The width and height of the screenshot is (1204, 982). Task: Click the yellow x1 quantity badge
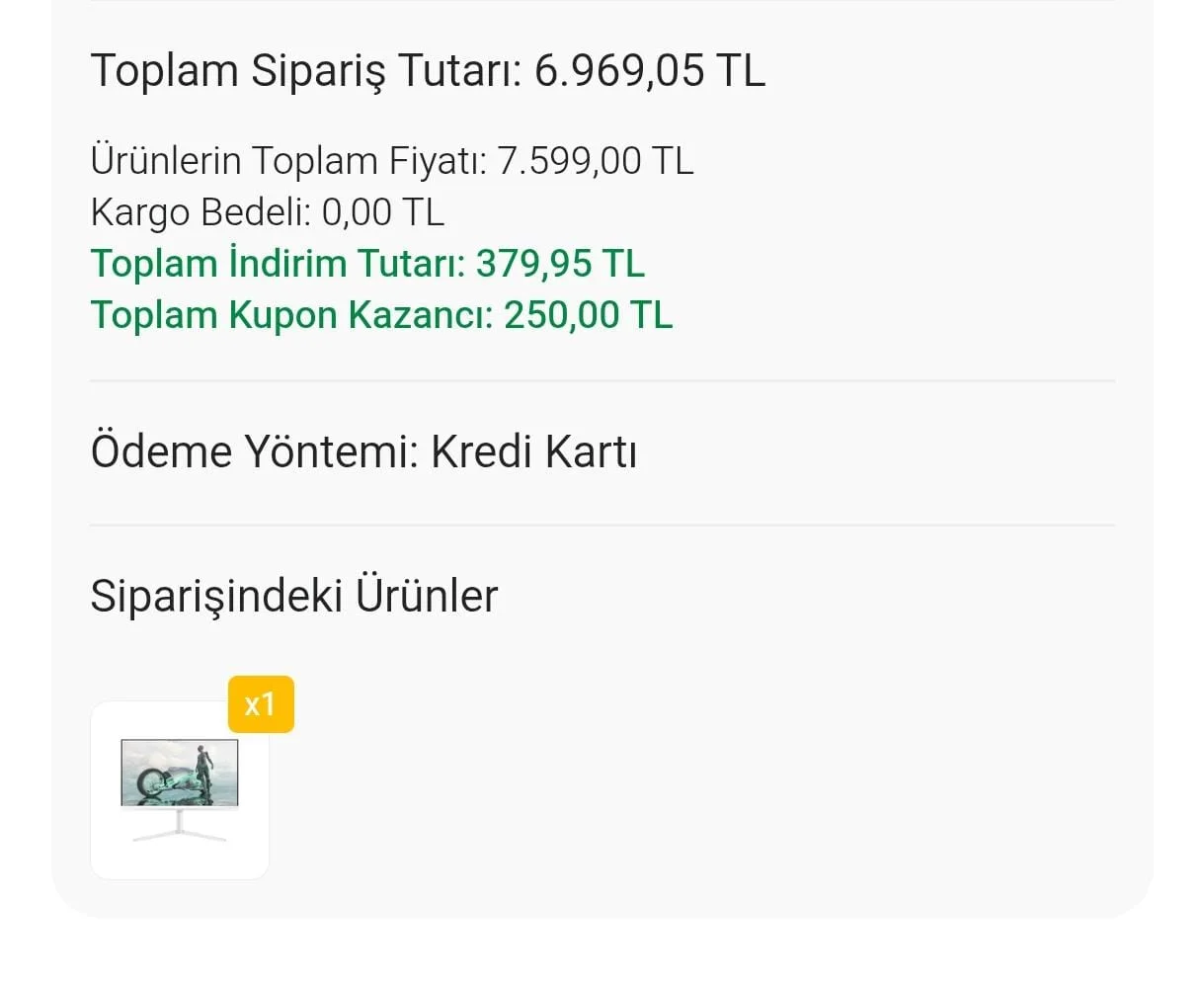coord(261,704)
